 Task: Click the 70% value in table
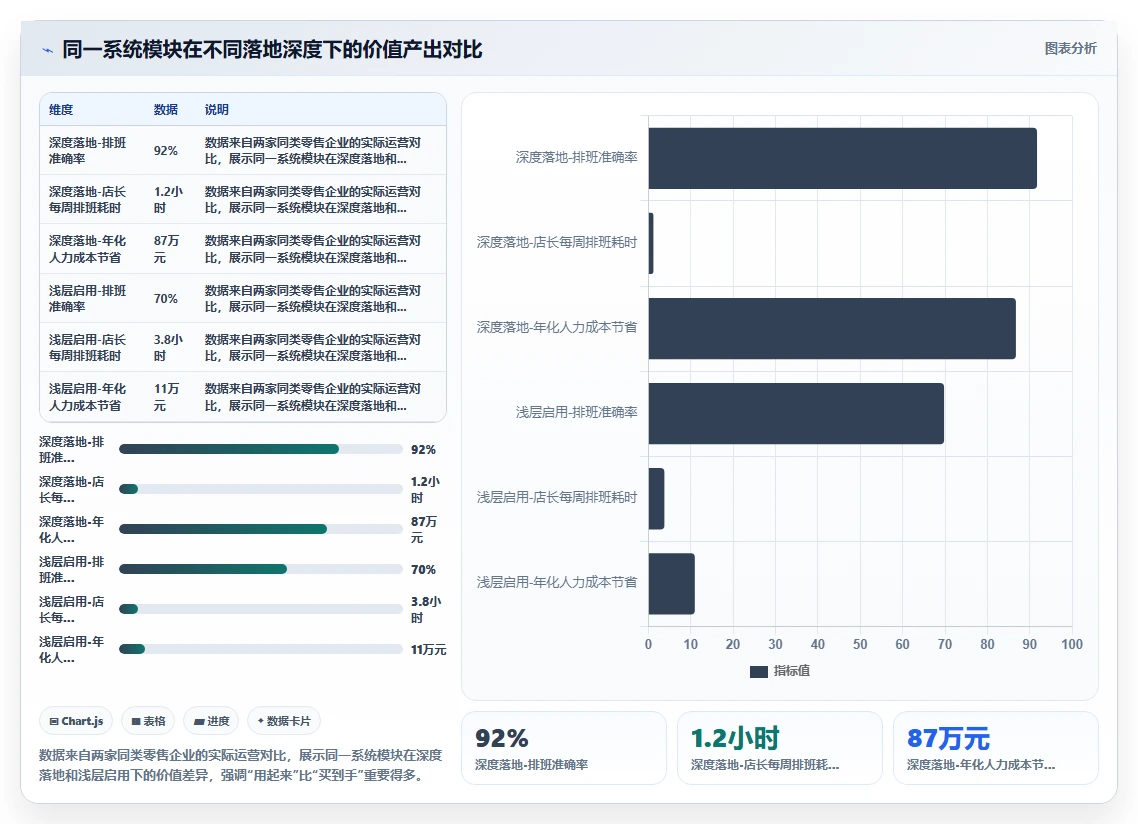click(x=165, y=299)
